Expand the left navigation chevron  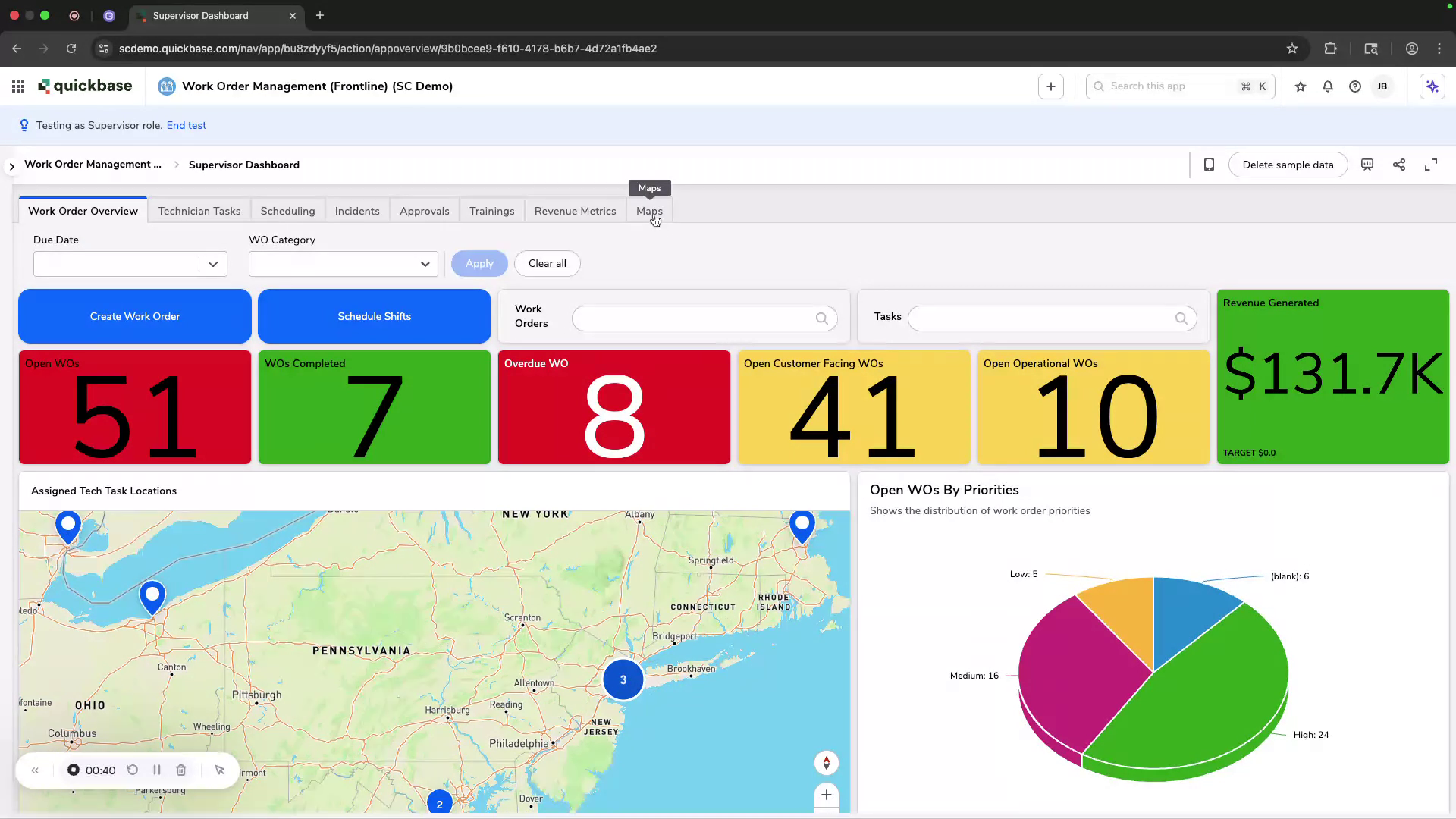[11, 165]
